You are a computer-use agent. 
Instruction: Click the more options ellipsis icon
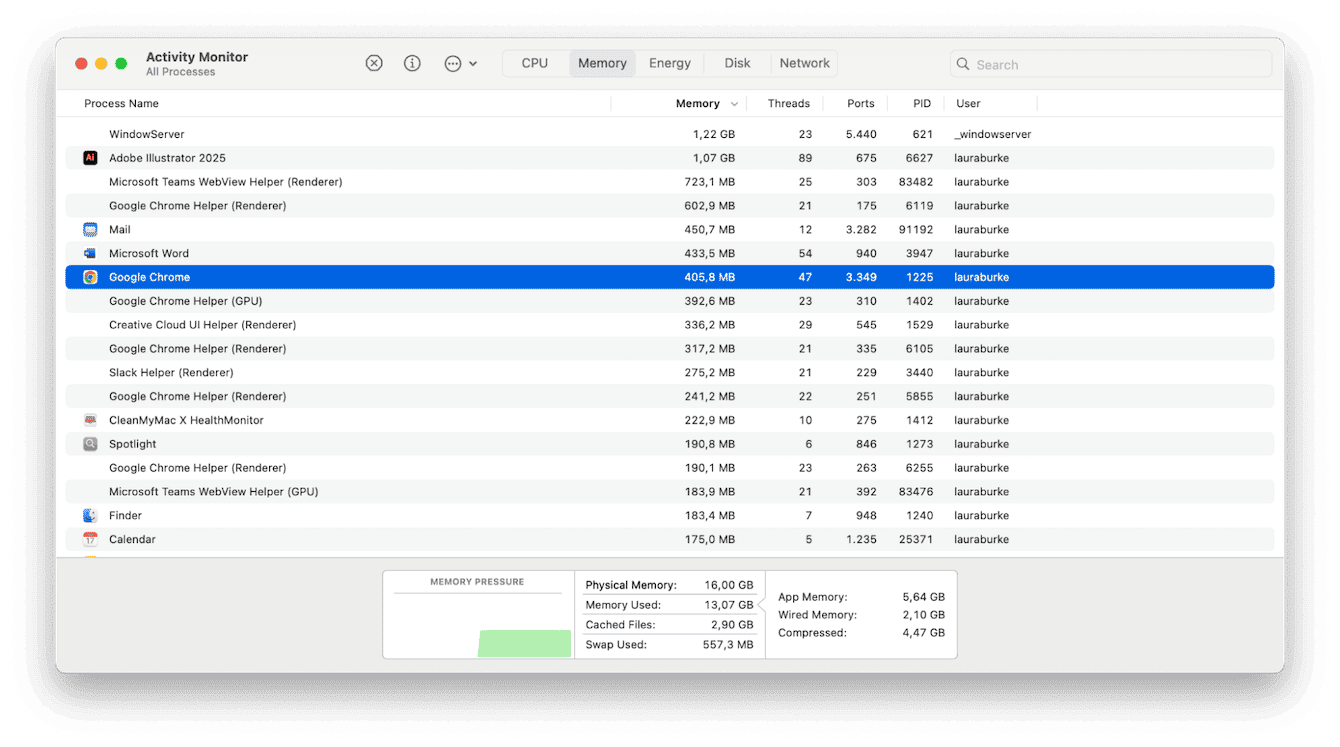[452, 62]
